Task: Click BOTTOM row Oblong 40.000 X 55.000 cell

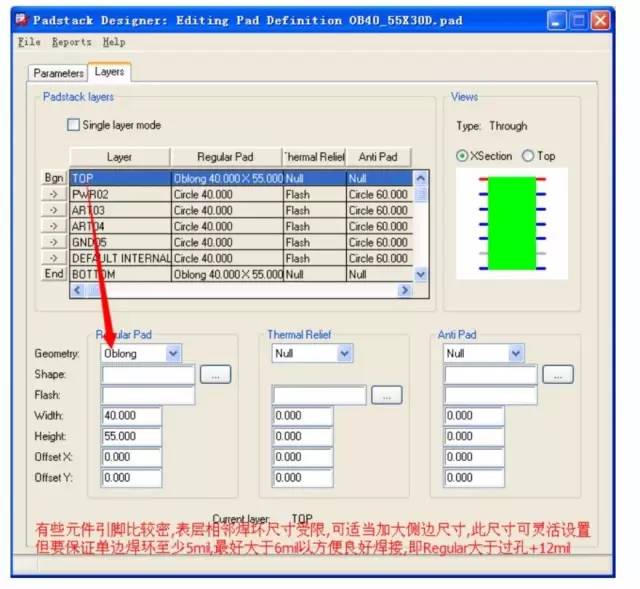Action: 227,274
